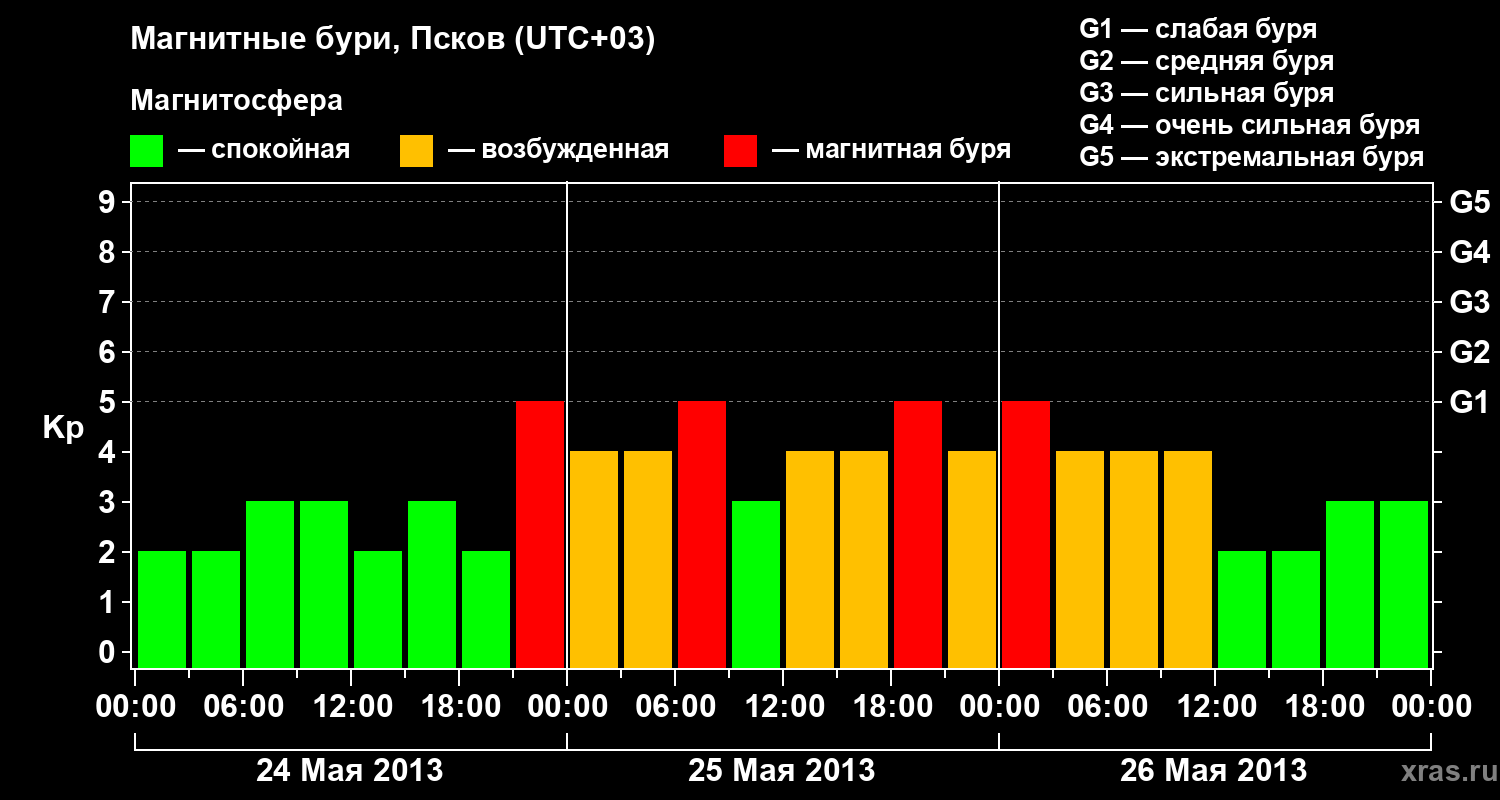1500x800 pixels.
Task: Select green bar for 21:00–00:00 on 26 May
Action: 1404,584
